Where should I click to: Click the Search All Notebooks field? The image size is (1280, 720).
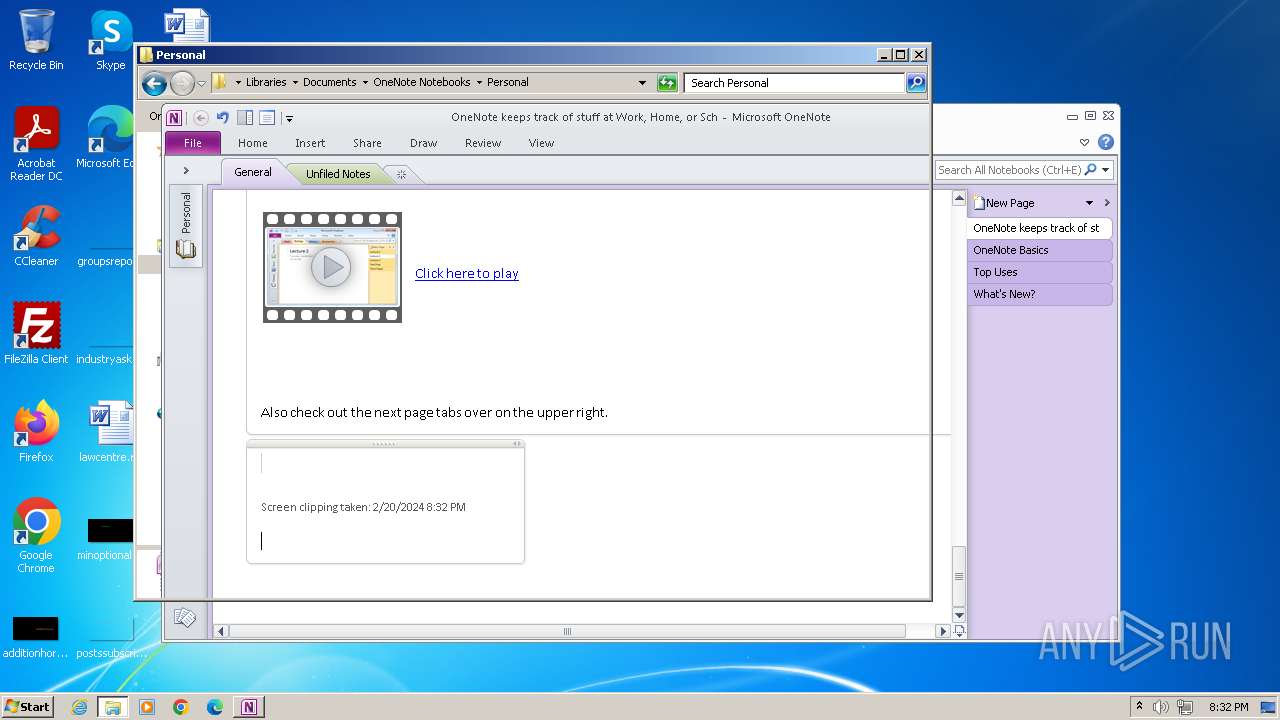1009,170
